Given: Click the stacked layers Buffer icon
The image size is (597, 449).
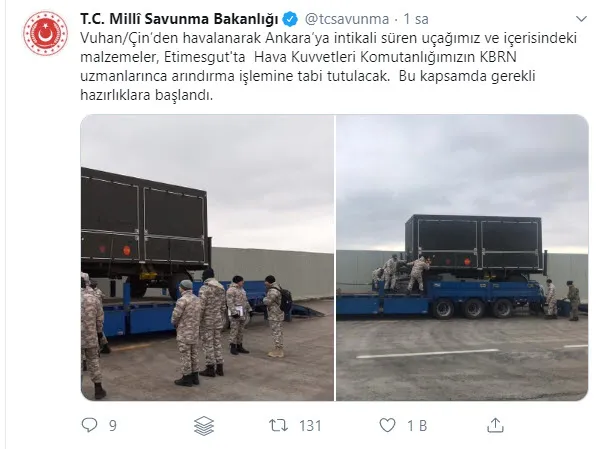Looking at the screenshot, I should [204, 425].
